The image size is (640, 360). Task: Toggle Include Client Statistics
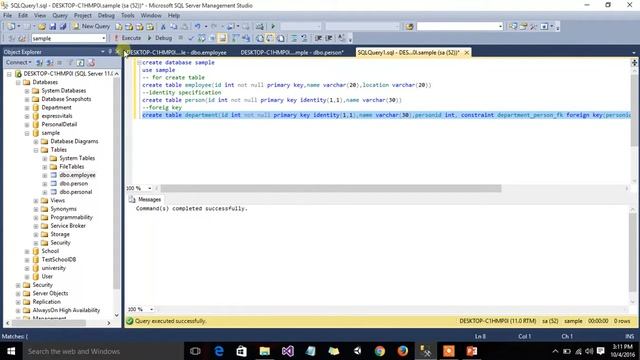pyautogui.click(x=246, y=38)
